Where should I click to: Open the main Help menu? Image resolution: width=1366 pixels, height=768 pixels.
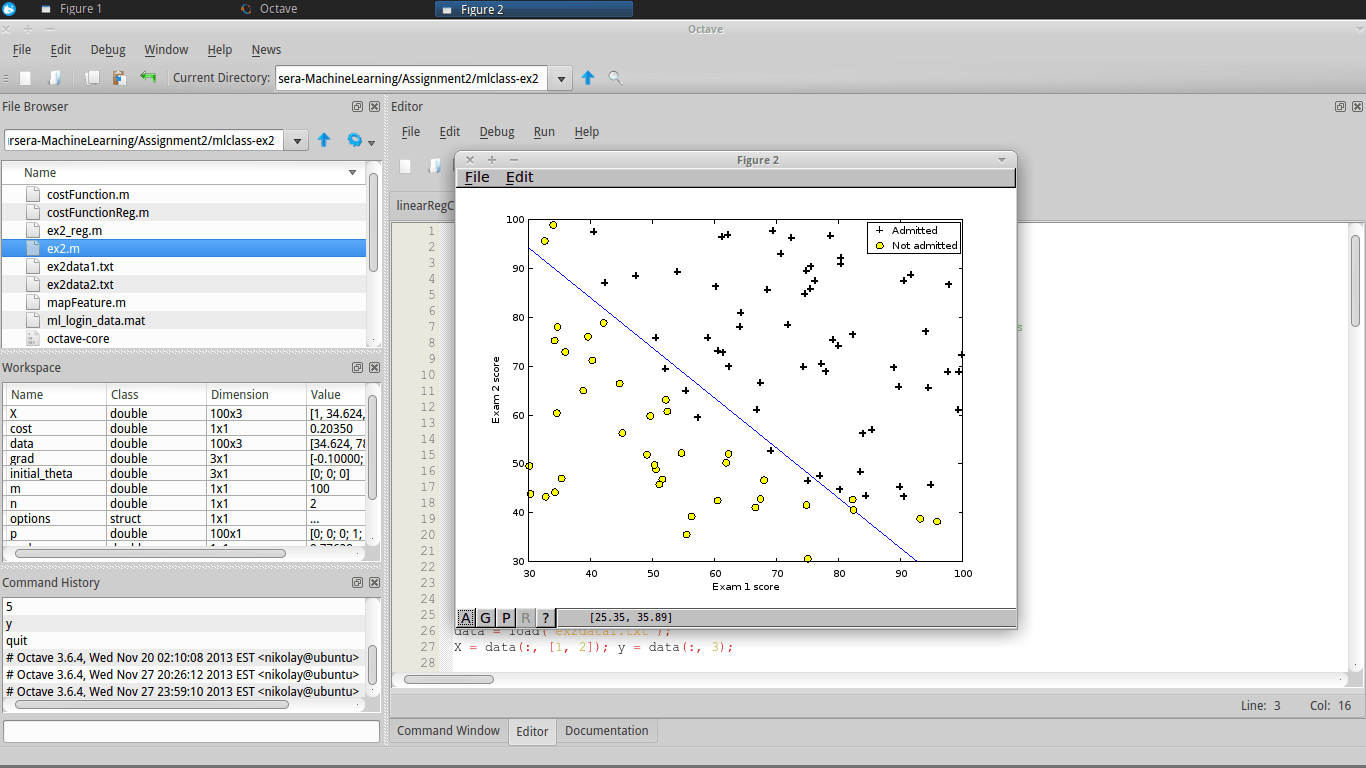pyautogui.click(x=220, y=50)
